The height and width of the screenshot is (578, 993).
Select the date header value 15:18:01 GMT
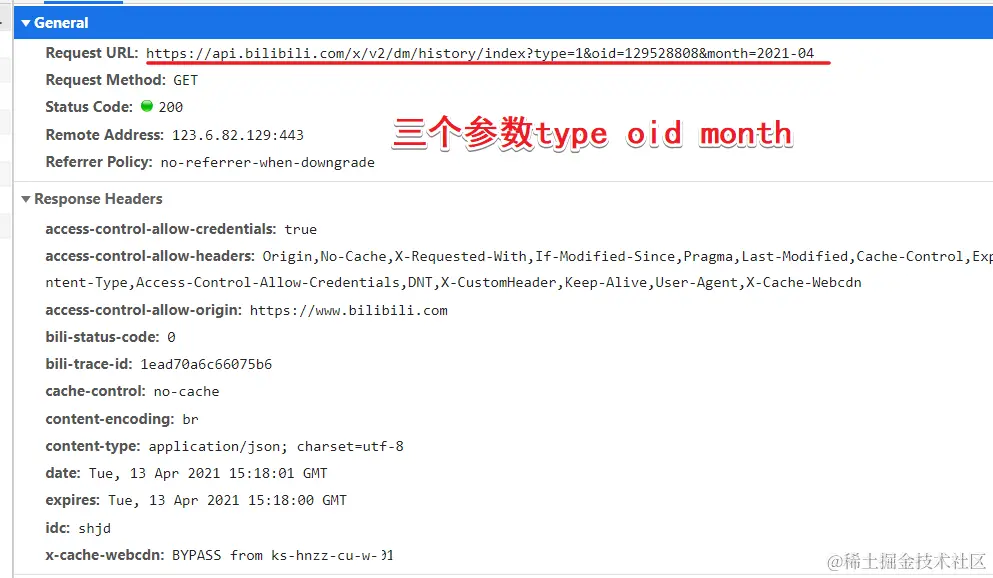tap(208, 474)
